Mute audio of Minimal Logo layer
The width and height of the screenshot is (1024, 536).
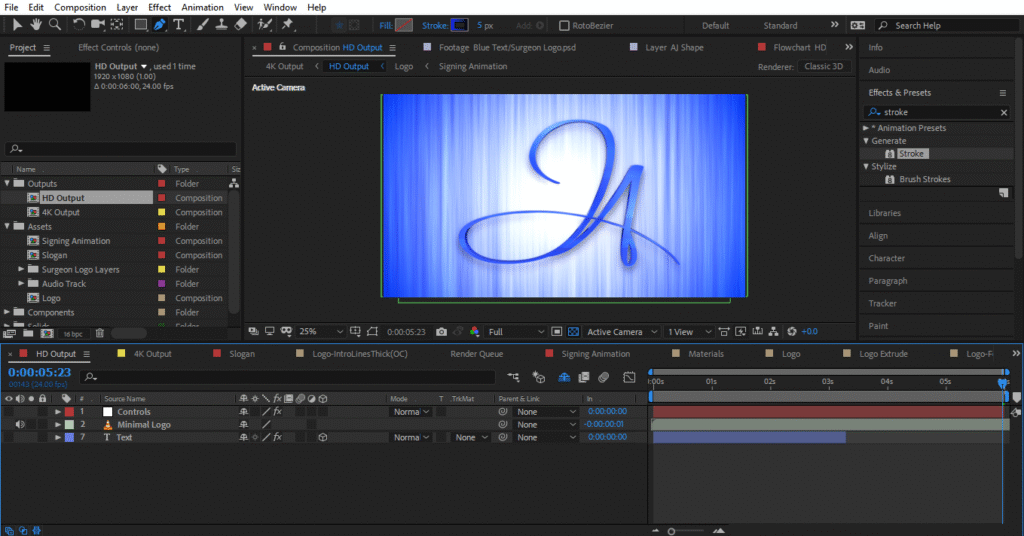click(20, 424)
